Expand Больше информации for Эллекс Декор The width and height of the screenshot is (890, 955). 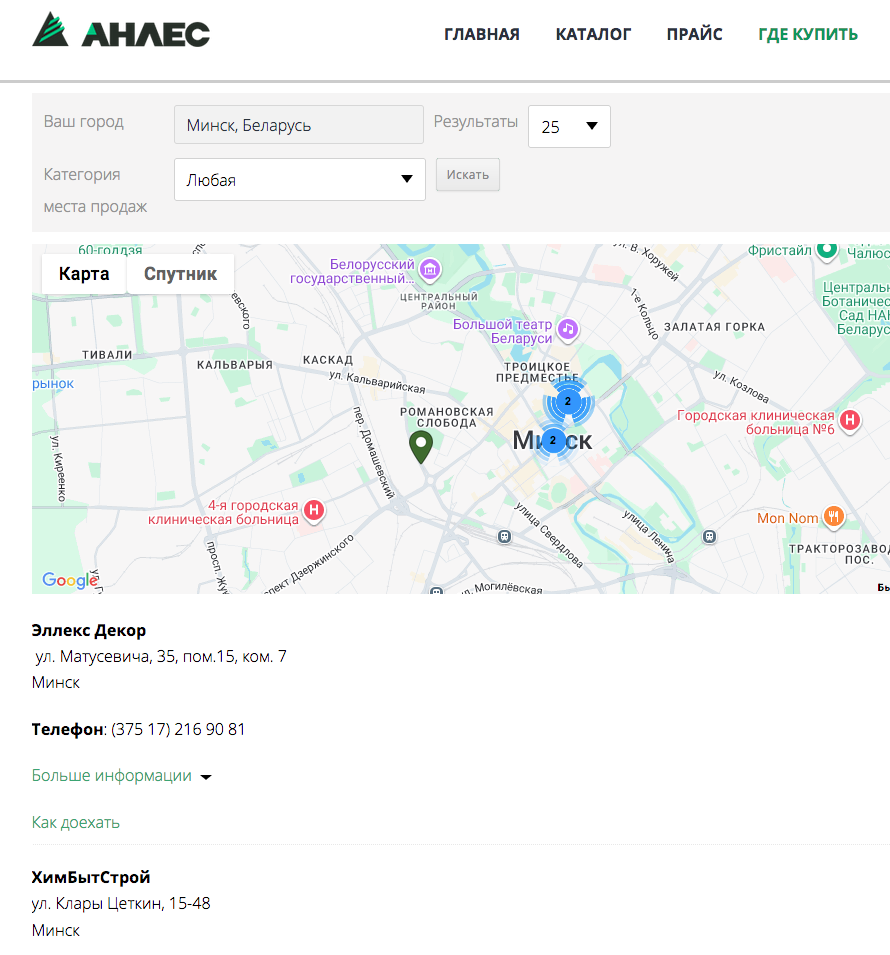coord(121,775)
